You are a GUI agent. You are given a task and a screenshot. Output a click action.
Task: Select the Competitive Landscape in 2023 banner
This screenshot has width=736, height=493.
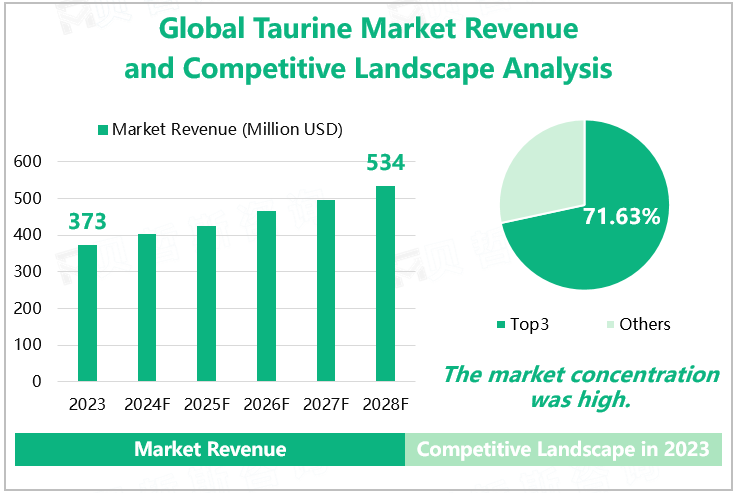point(562,449)
